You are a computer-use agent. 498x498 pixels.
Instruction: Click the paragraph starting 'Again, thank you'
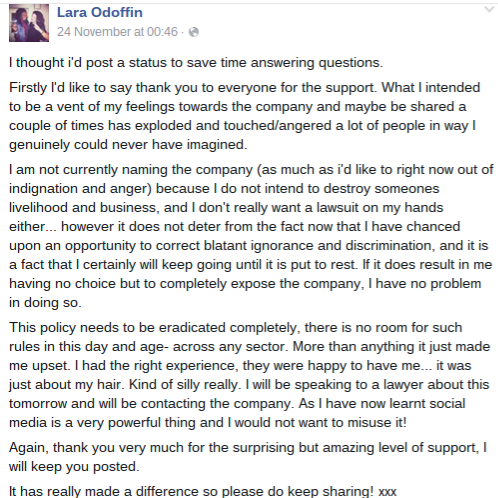click(x=248, y=457)
